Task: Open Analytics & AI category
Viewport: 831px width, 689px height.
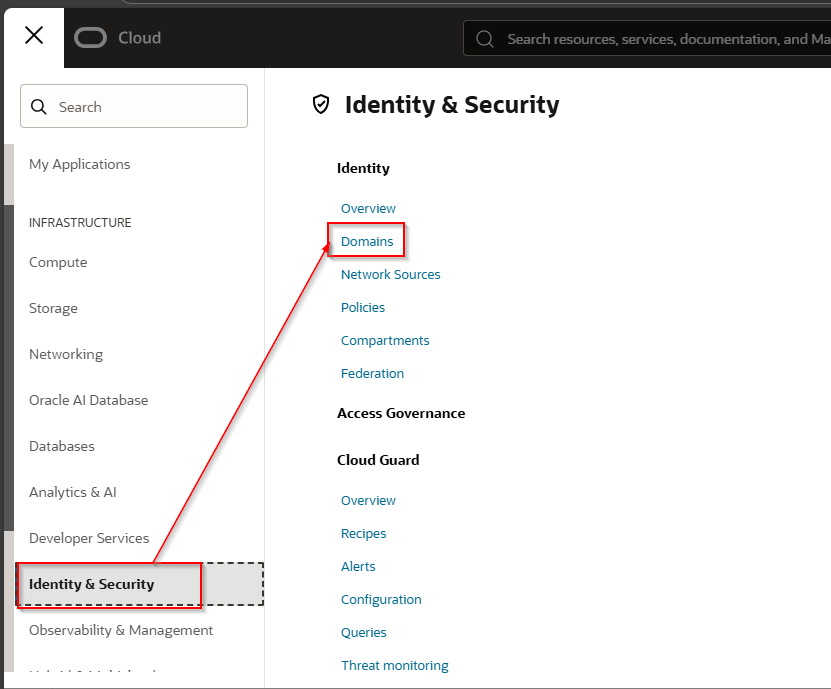Action: 73,492
